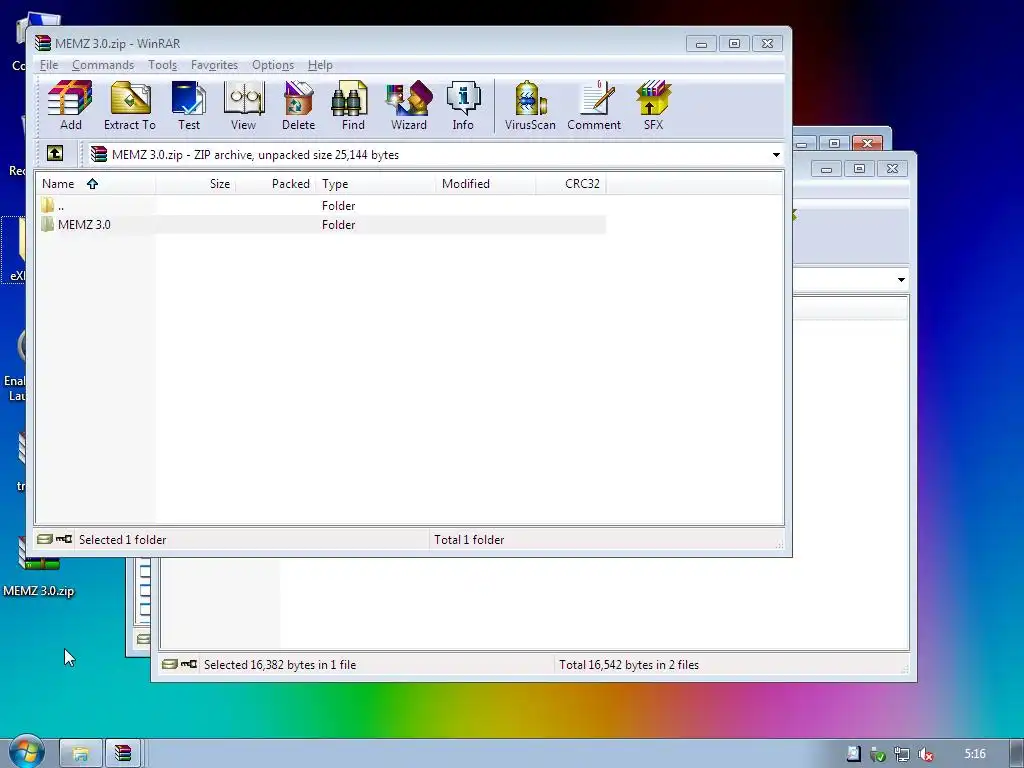Maximize the back WinRAR window
Screen dimensions: 1024x768
coord(859,169)
